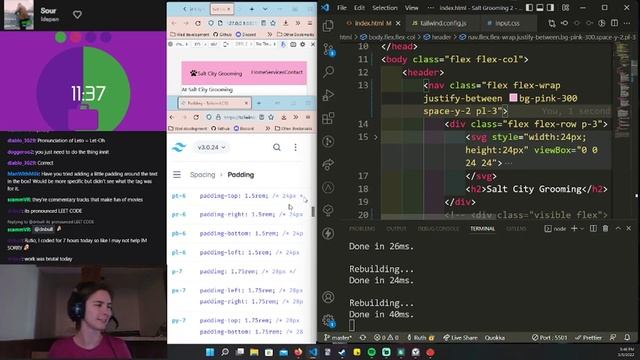The image size is (640, 360).
Task: Open Other Bookmarks folder in lower browser
Action: click(293, 129)
